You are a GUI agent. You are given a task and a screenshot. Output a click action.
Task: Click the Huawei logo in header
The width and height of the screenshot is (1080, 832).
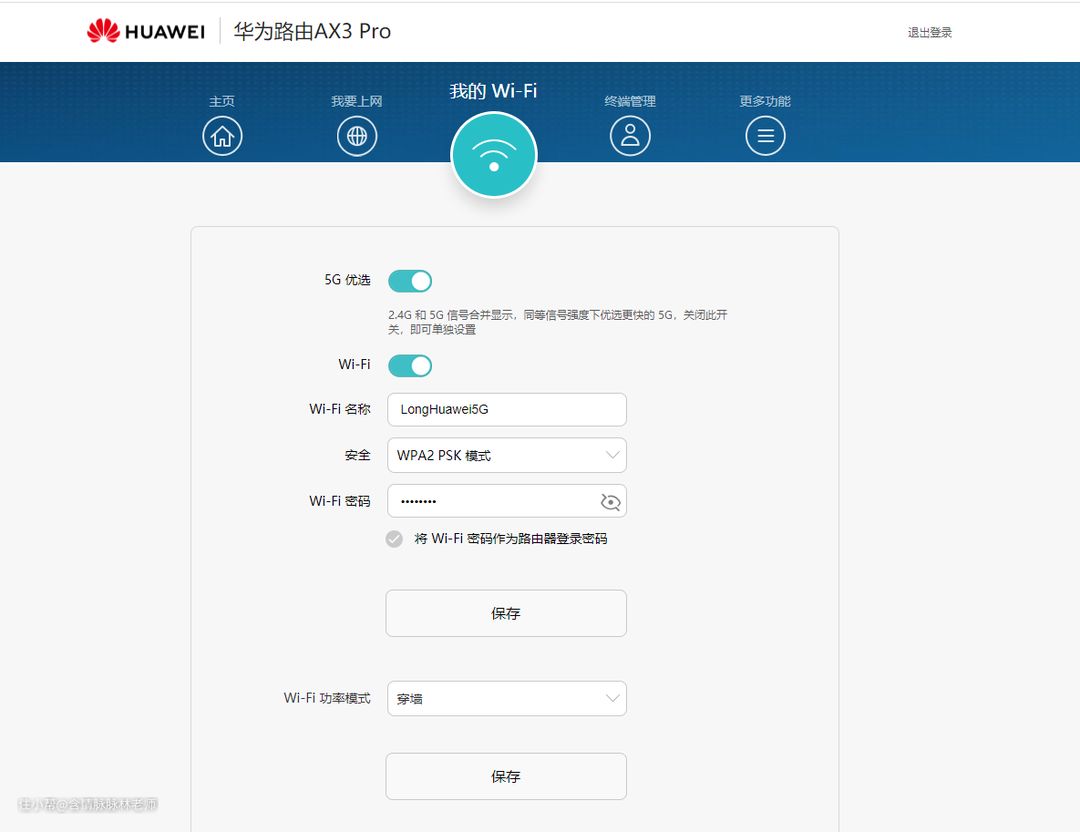point(146,31)
